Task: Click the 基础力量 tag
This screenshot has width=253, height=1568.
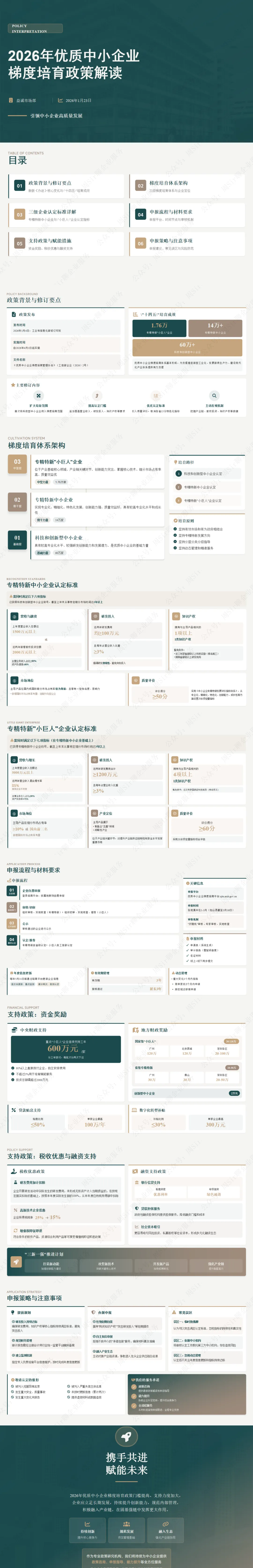Action: (43, 553)
